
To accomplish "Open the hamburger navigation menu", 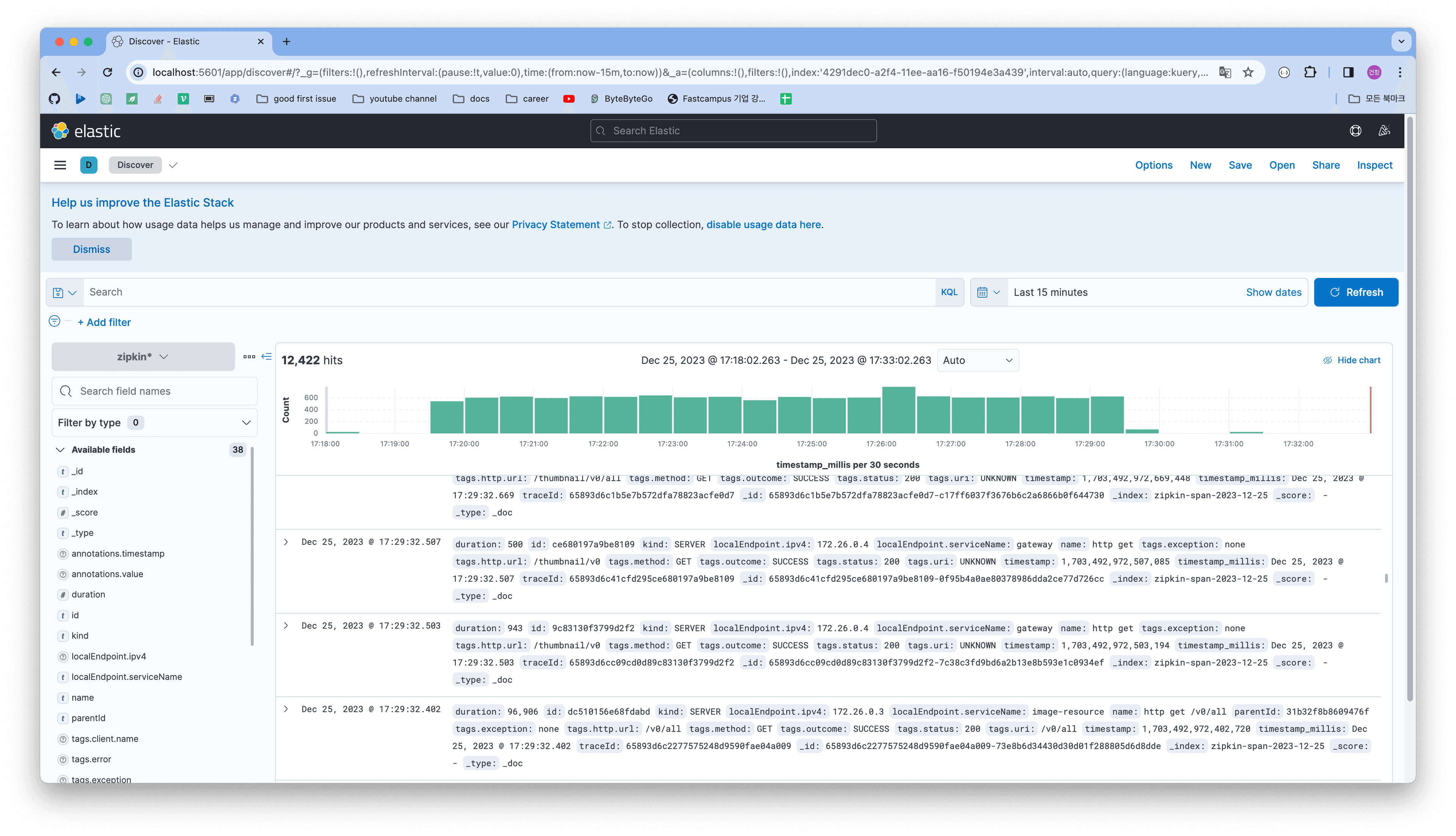I will tap(60, 165).
